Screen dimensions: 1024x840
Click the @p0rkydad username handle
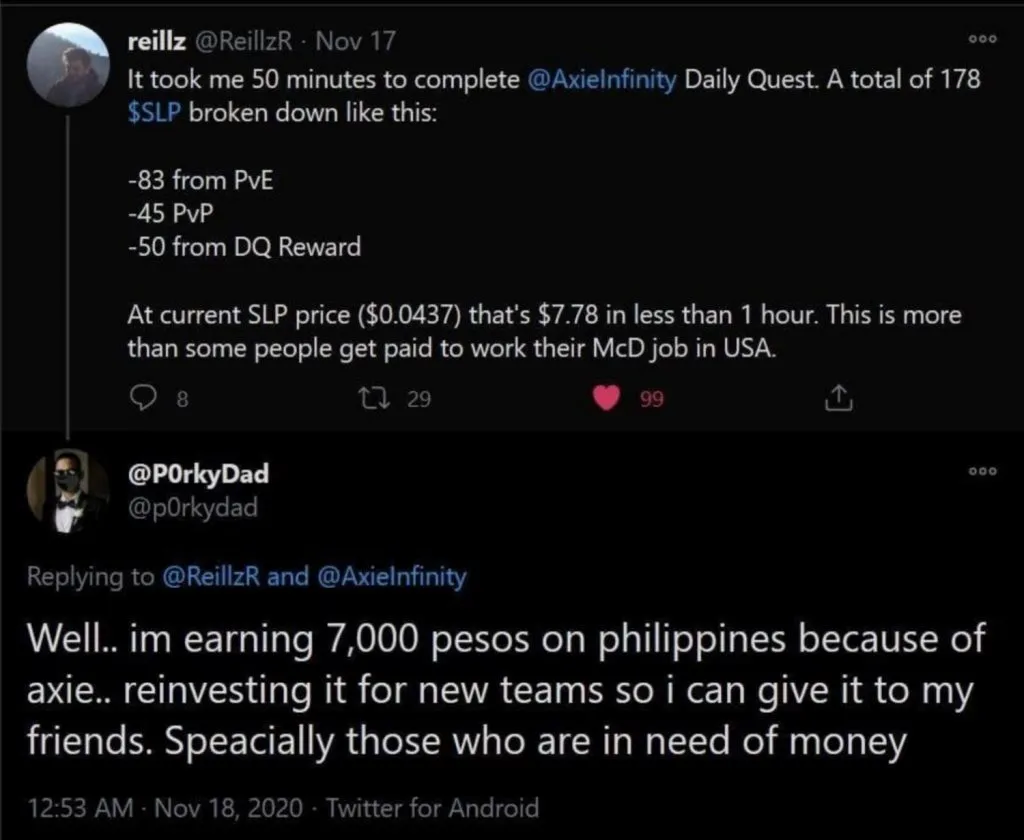click(x=193, y=507)
